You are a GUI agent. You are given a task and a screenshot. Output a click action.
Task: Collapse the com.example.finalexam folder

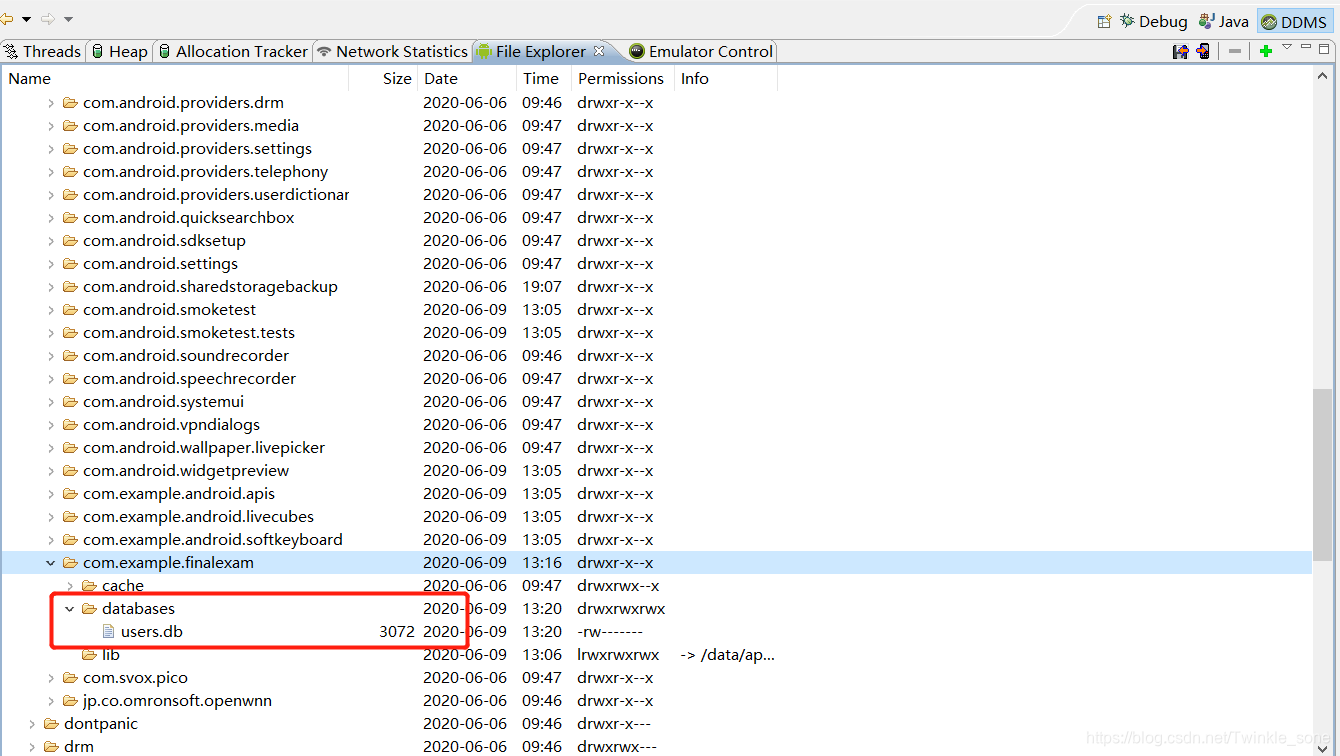click(51, 563)
